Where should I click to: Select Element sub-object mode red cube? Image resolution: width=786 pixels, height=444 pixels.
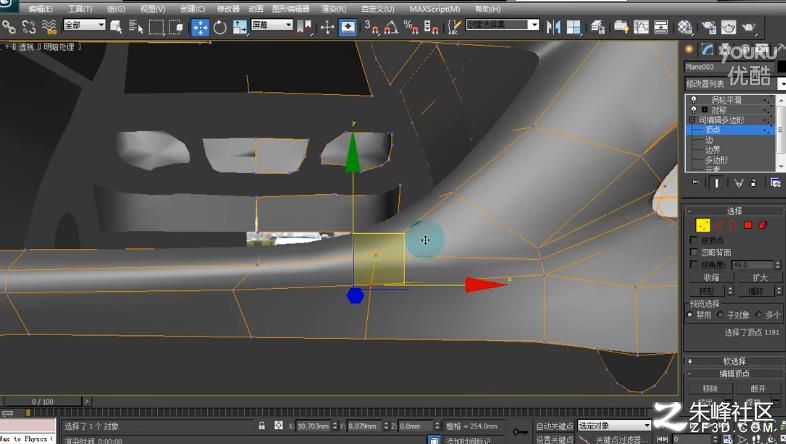pos(763,225)
